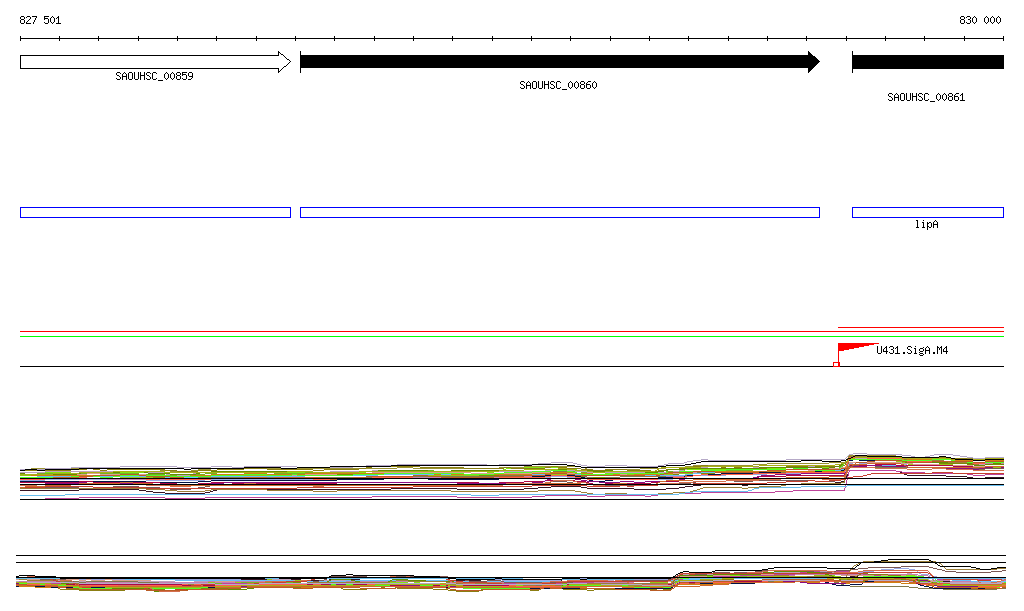Open the SAOUHSC_00859 gene label

tap(154, 76)
